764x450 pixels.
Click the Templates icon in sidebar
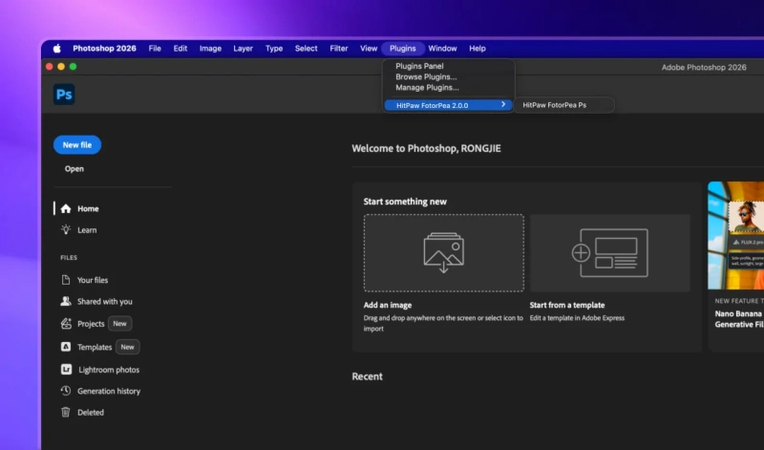66,347
